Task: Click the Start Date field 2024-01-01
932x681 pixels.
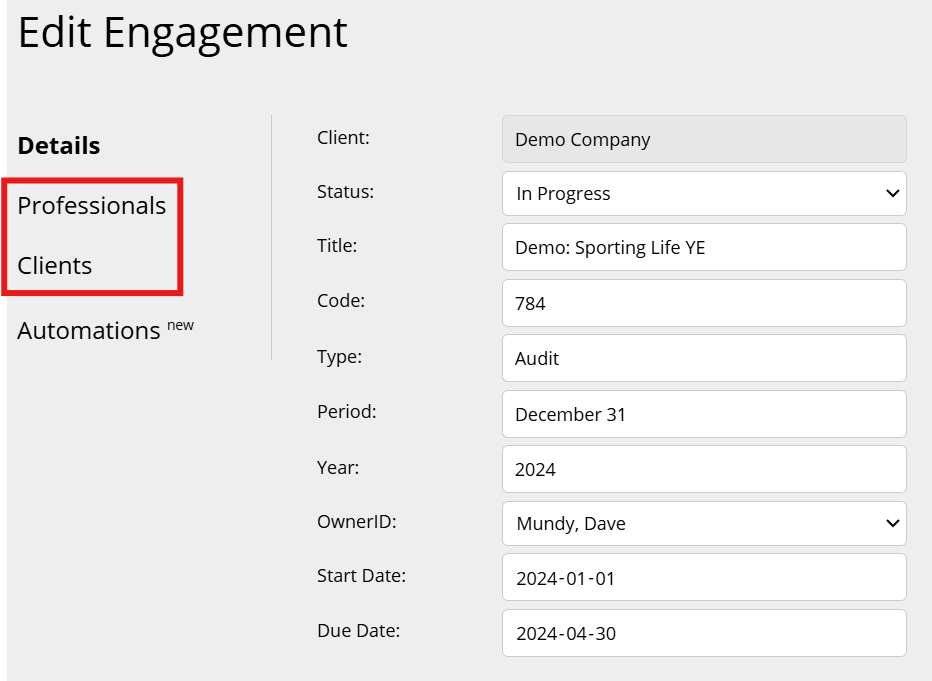Action: (704, 578)
